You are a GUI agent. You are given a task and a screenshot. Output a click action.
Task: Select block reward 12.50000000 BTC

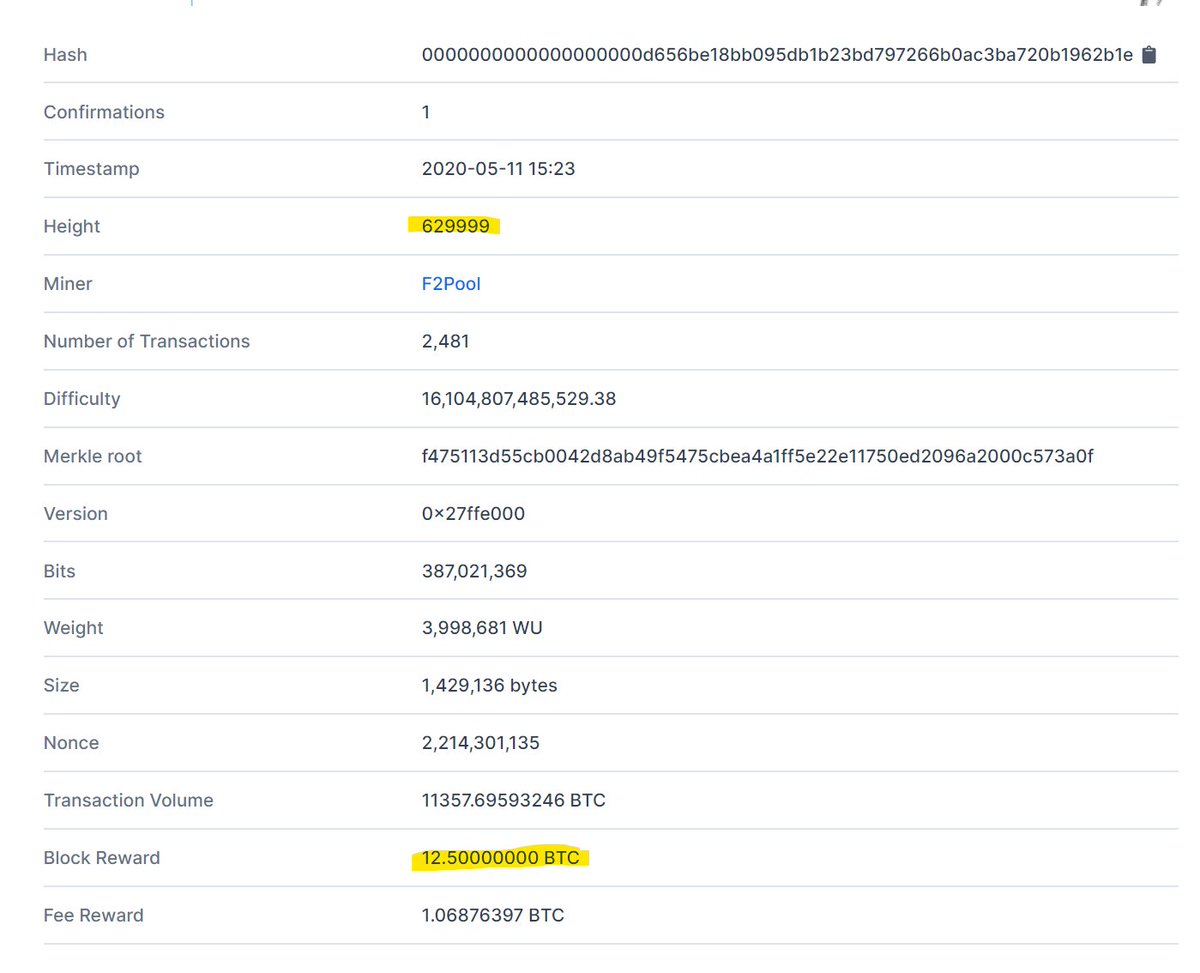point(501,857)
